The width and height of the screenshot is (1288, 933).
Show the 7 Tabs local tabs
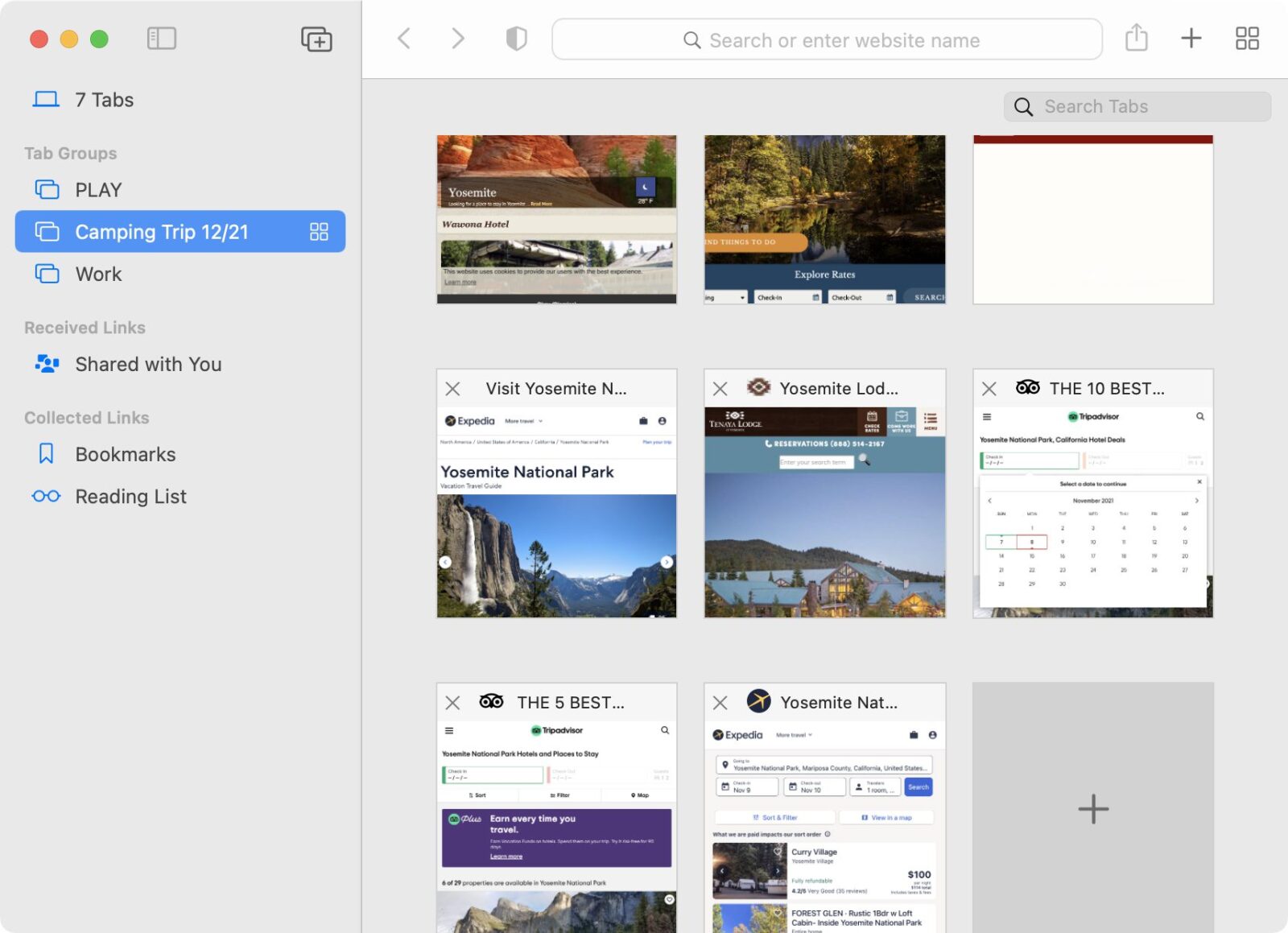[103, 100]
